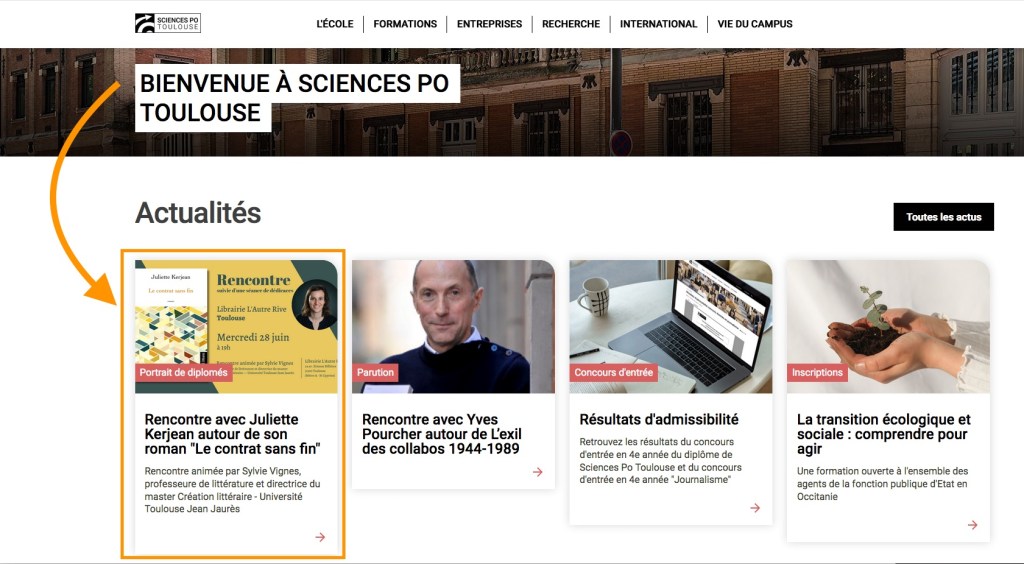Open the FORMATIONS menu
The width and height of the screenshot is (1024, 564).
405,24
